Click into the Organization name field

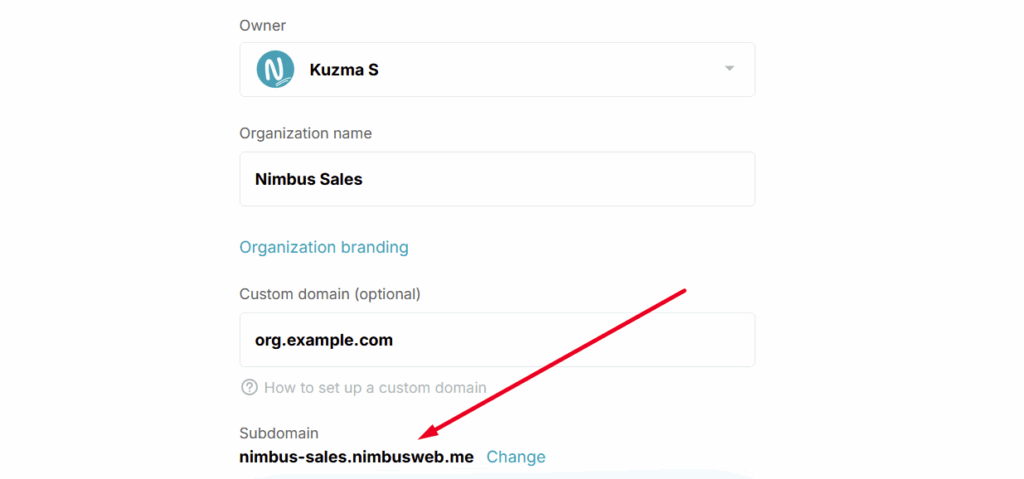[x=497, y=179]
